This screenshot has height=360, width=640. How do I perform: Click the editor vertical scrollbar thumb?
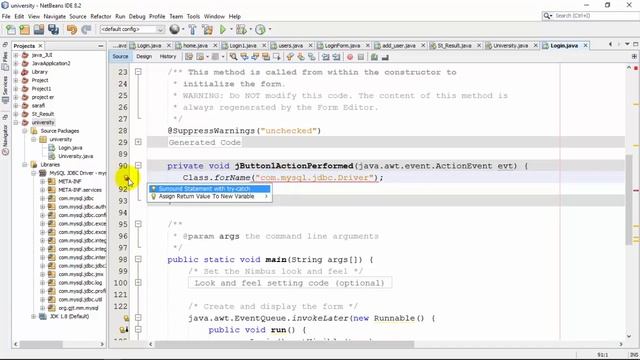(629, 200)
